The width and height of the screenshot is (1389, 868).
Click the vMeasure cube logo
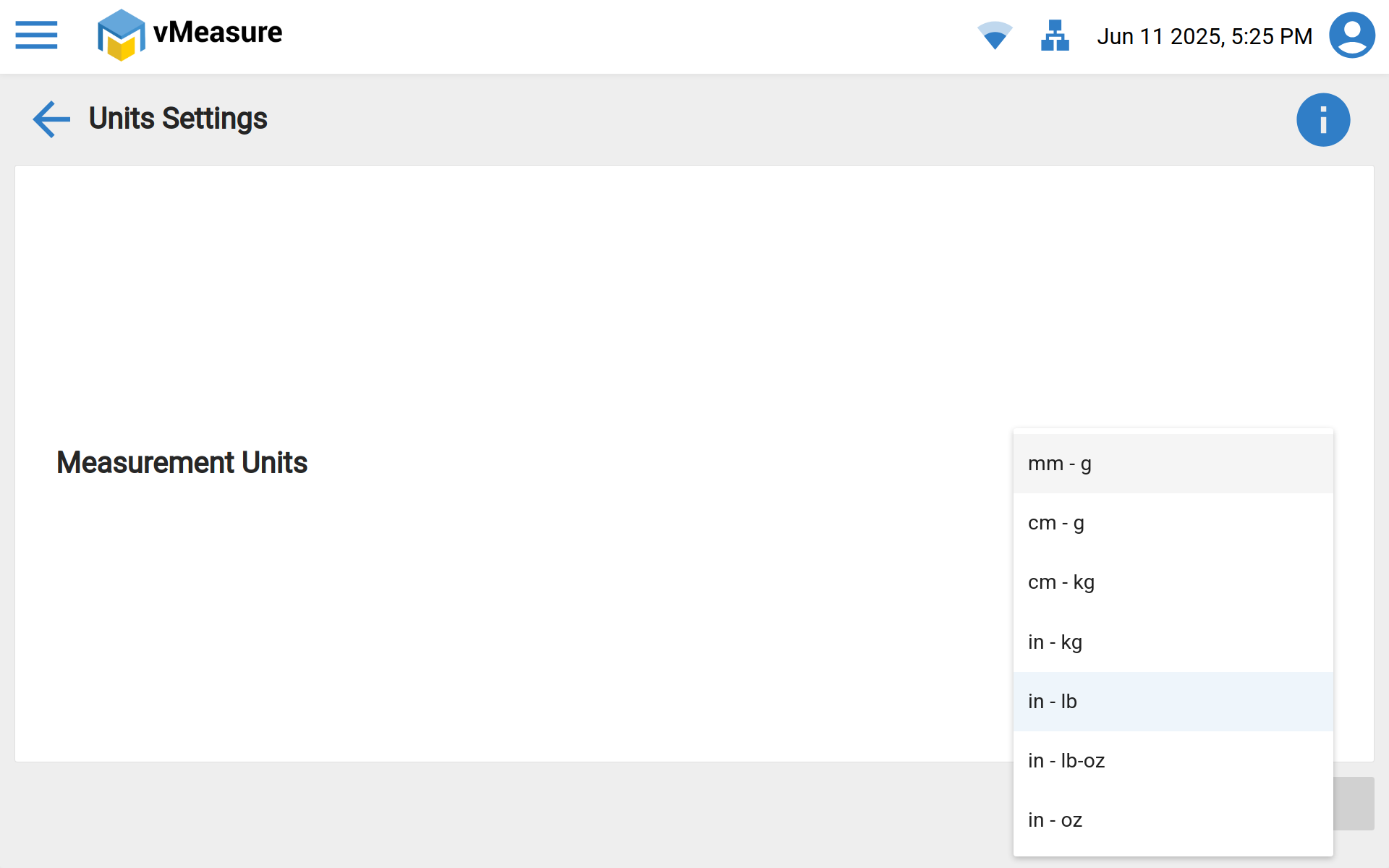[121, 35]
